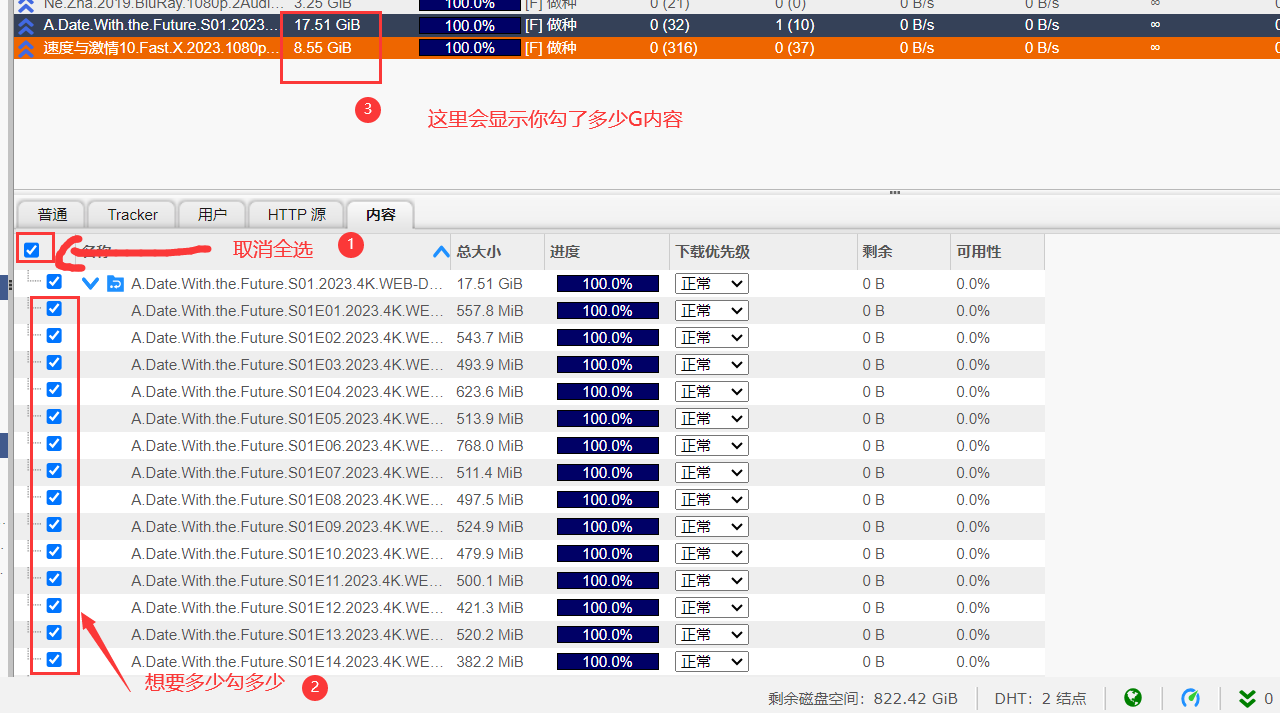1280x713 pixels.
Task: Select the A.Date.With.the.Future.S01.2023 torrent row
Action: tap(646, 25)
